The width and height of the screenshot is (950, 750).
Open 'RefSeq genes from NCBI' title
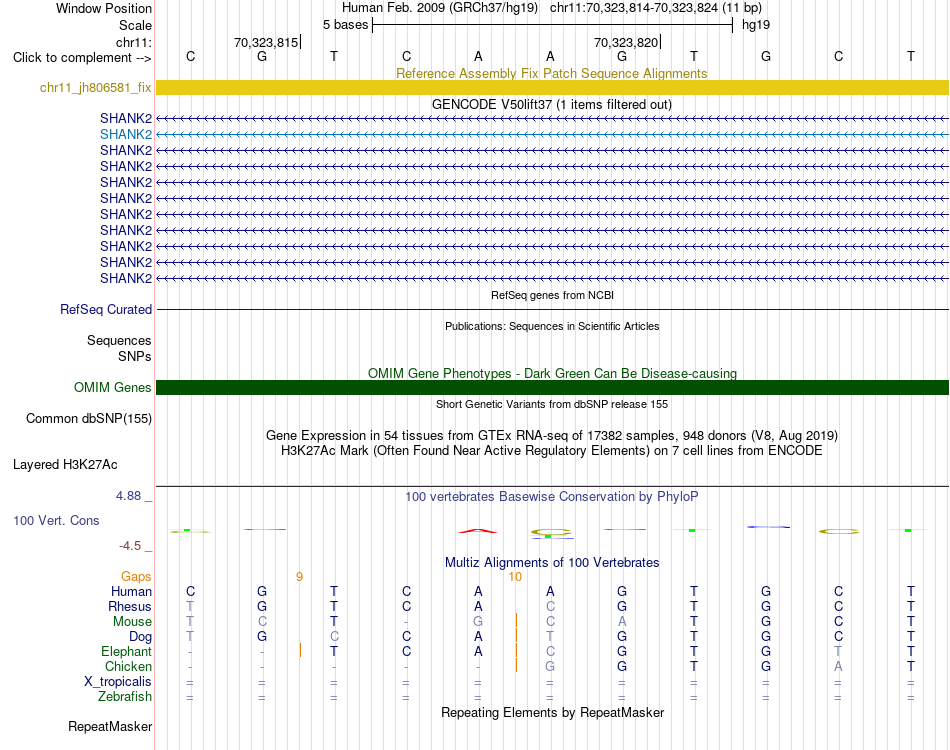[552, 295]
